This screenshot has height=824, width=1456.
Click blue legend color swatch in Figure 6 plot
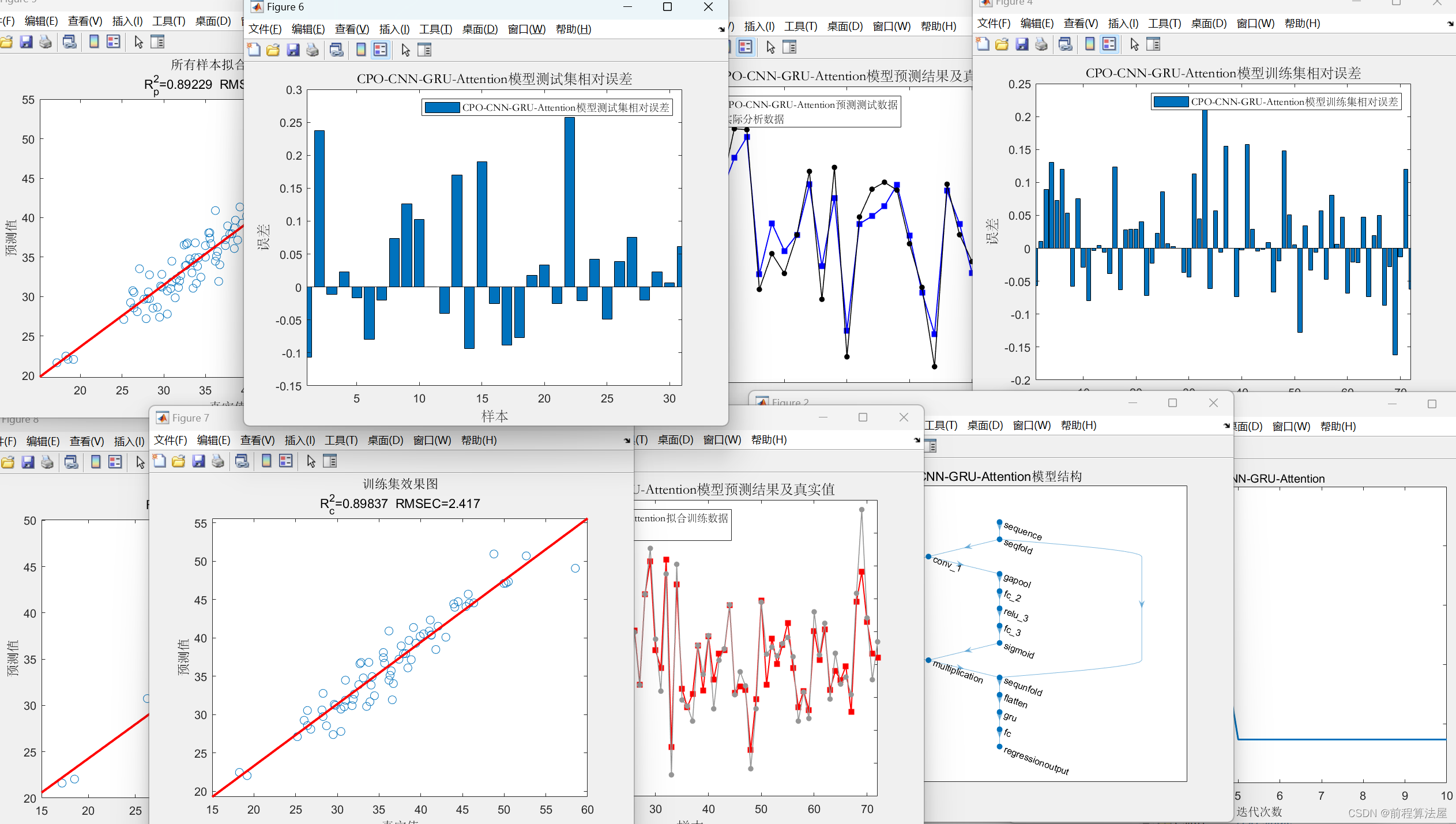(442, 108)
